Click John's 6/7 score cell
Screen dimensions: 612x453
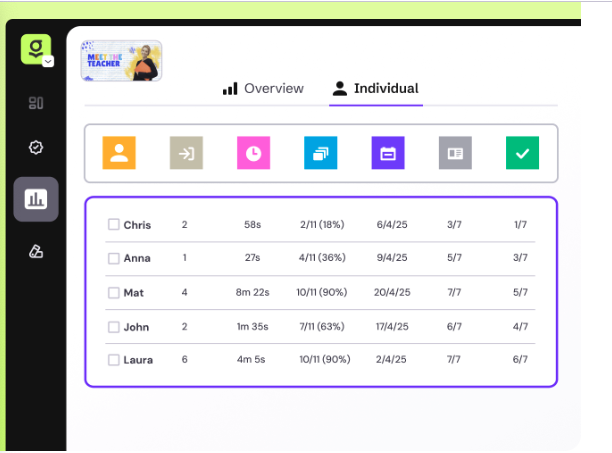coord(454,327)
